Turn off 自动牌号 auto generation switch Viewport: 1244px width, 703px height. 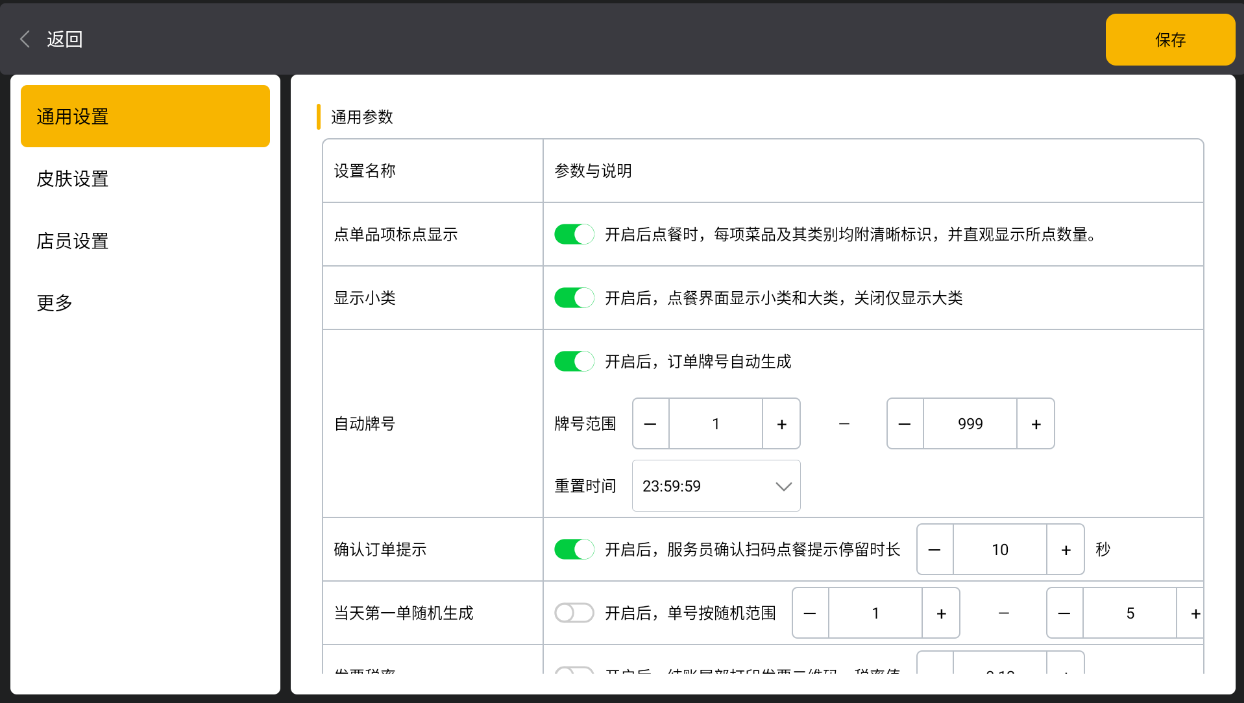click(574, 361)
